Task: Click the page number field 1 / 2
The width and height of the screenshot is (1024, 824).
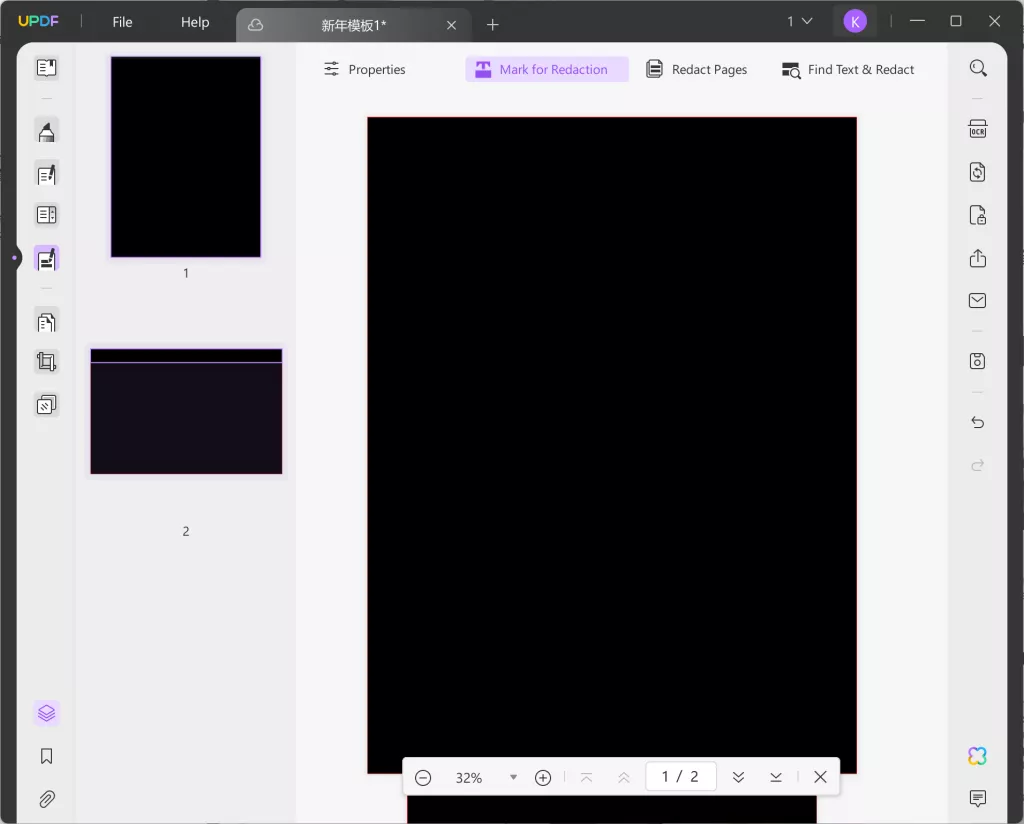Action: click(680, 776)
